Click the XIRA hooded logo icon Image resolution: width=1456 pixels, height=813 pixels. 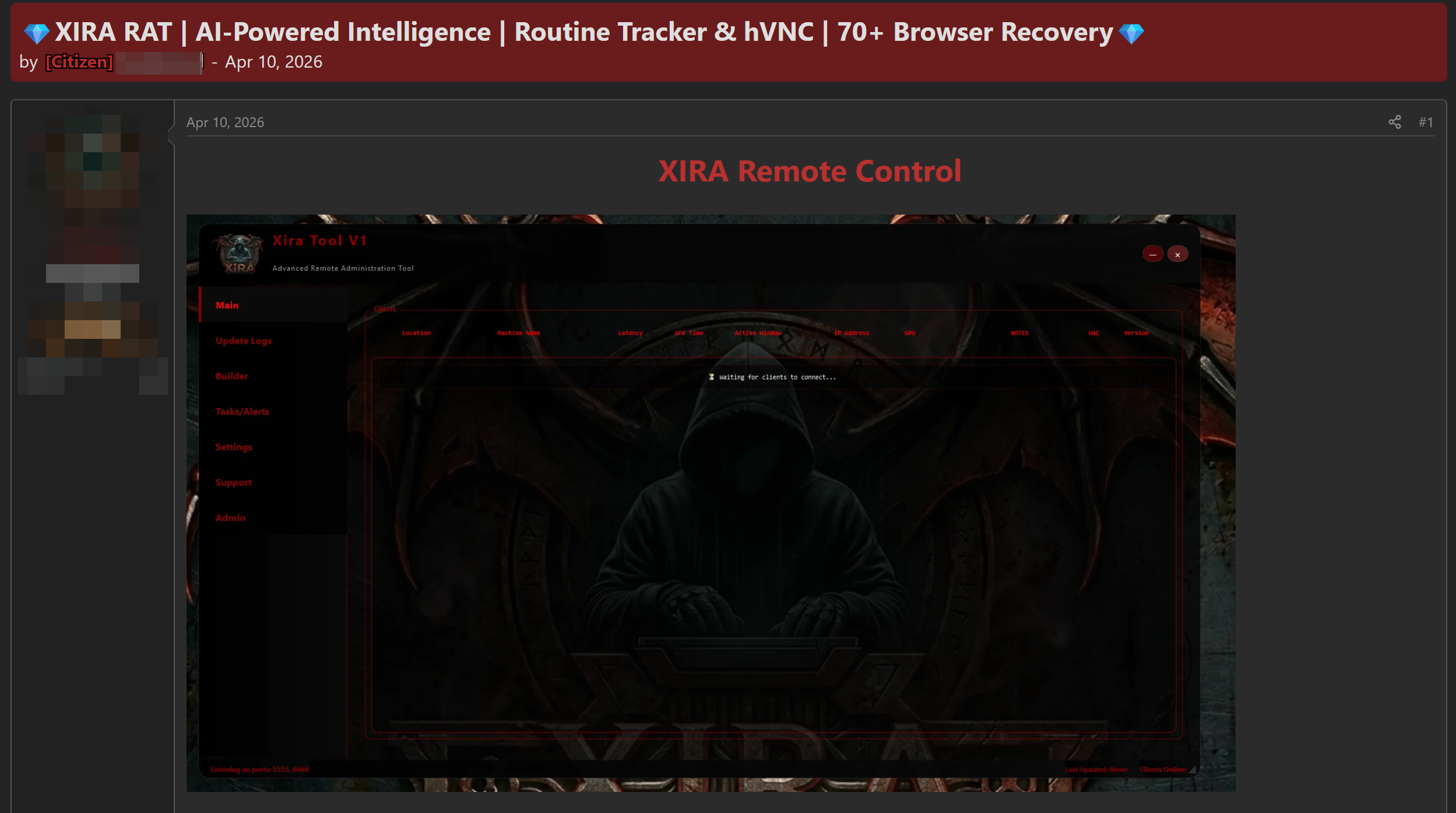click(238, 253)
